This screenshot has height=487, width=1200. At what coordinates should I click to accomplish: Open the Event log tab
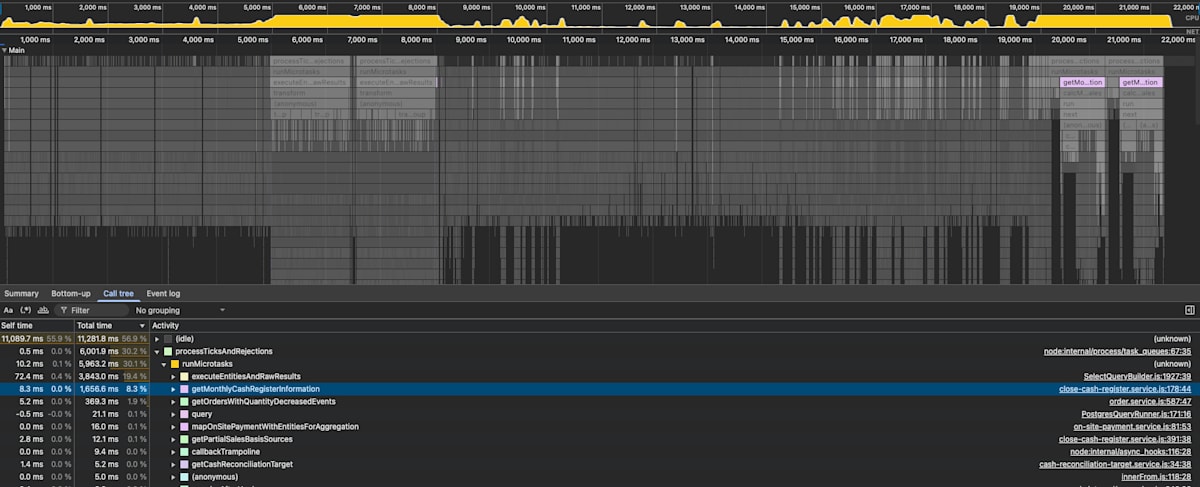(163, 294)
